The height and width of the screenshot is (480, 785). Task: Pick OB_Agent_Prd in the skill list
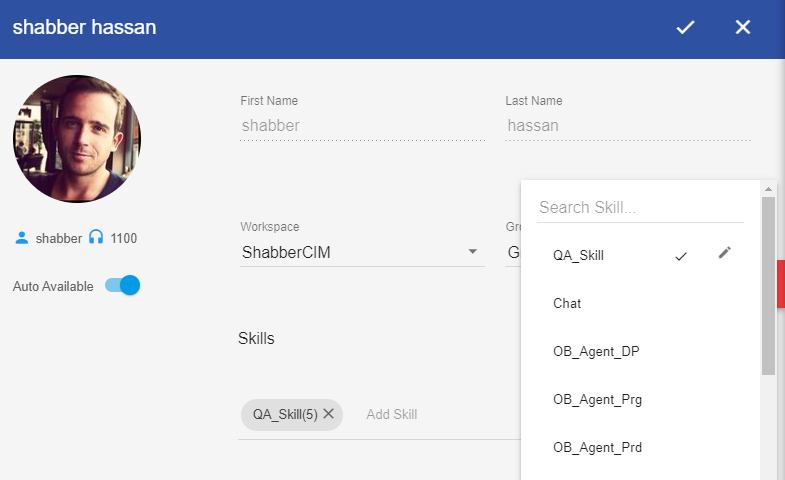pos(597,447)
